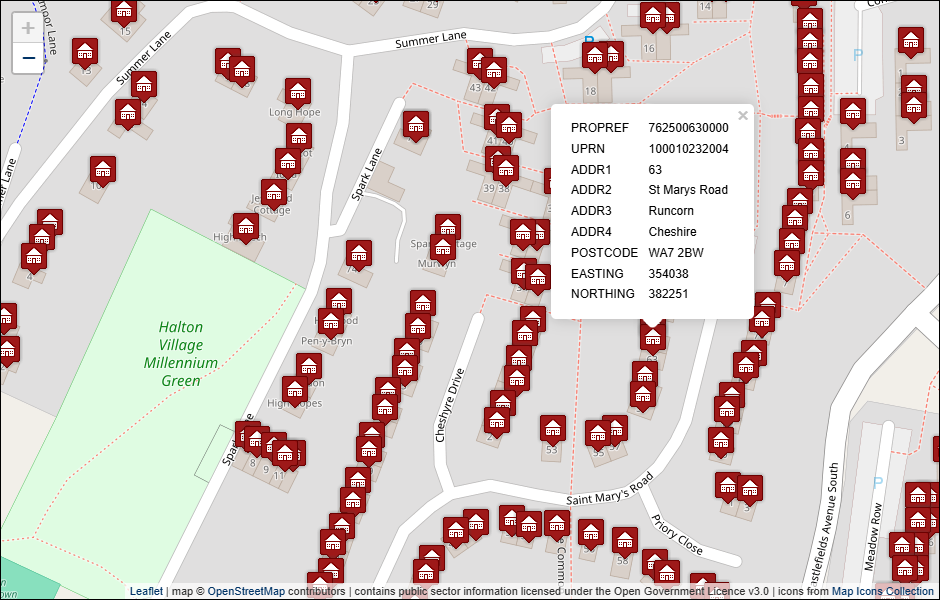
Task: Click marker above house 3 near Priory Close
Action: click(x=750, y=490)
